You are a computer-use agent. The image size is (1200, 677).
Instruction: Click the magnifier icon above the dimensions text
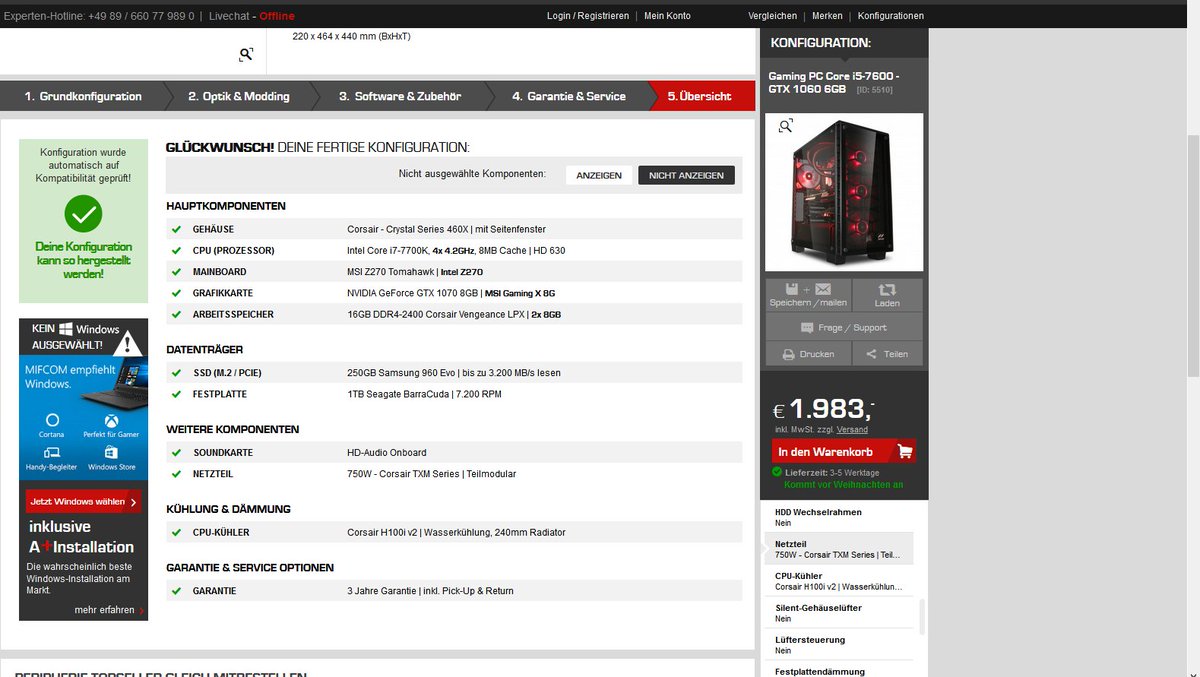(246, 54)
